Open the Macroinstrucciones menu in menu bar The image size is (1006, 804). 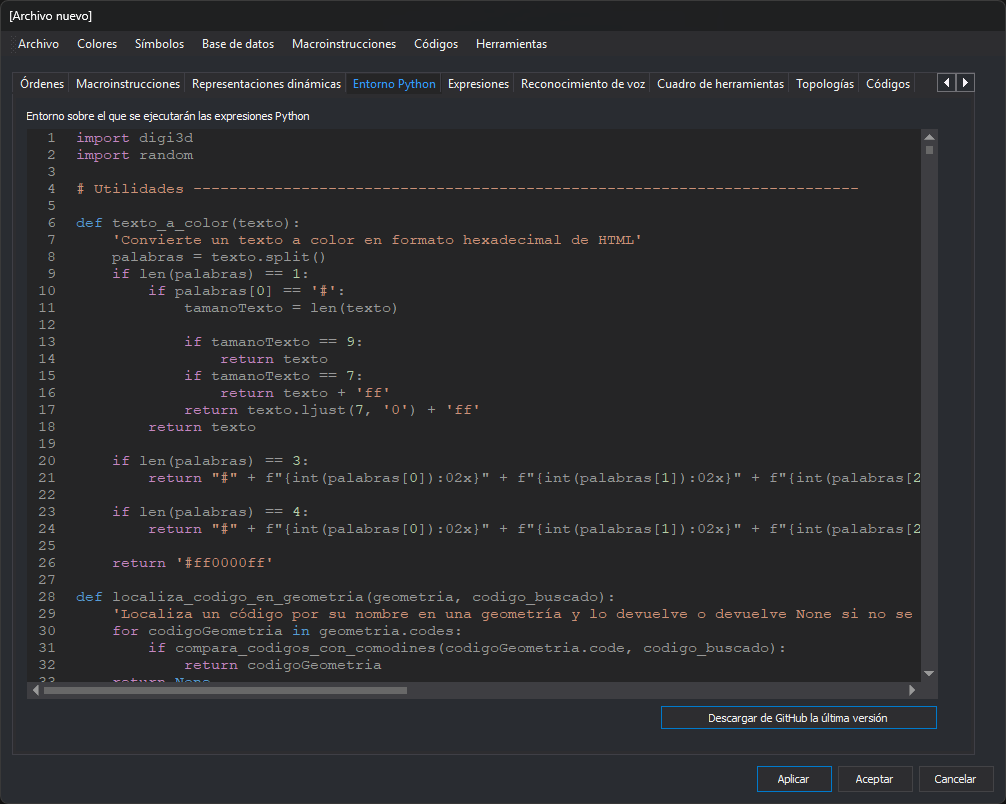pos(344,44)
